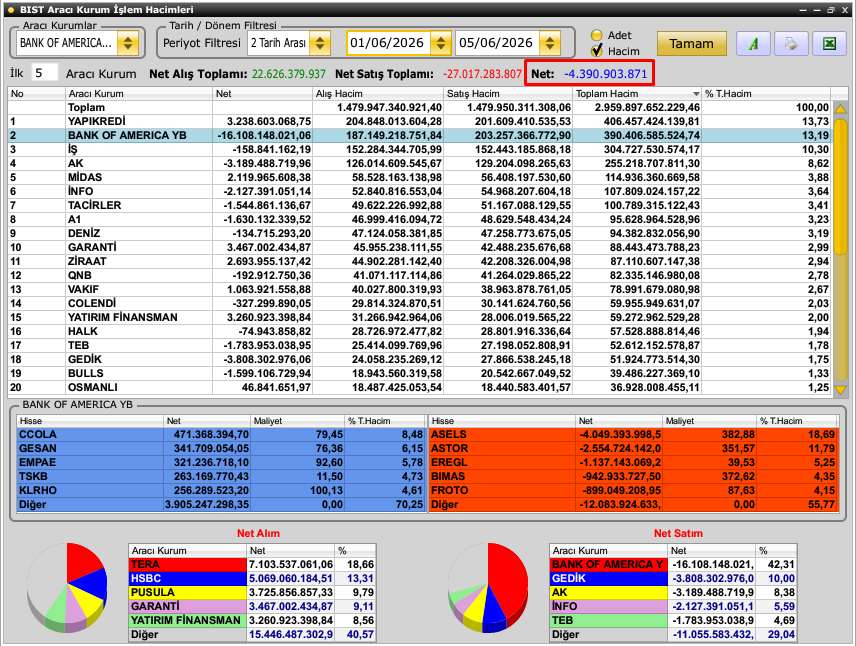Select the BANK OF AMERICA YB table row

419,135
